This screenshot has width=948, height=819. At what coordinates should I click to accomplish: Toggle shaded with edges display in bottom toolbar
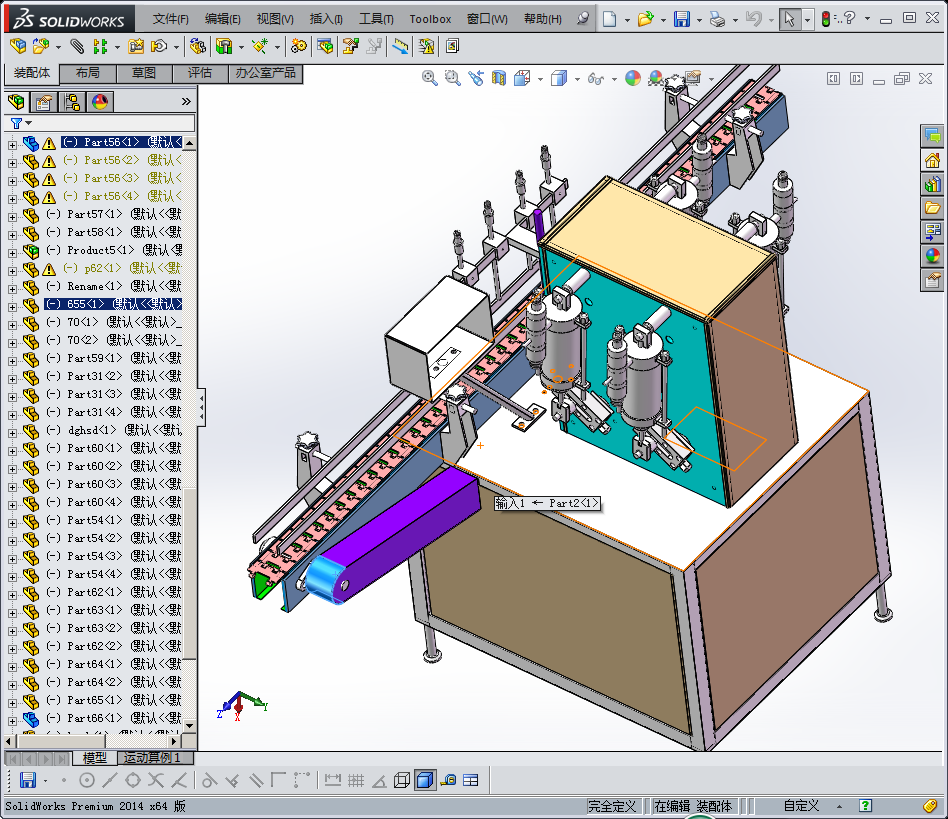[424, 780]
